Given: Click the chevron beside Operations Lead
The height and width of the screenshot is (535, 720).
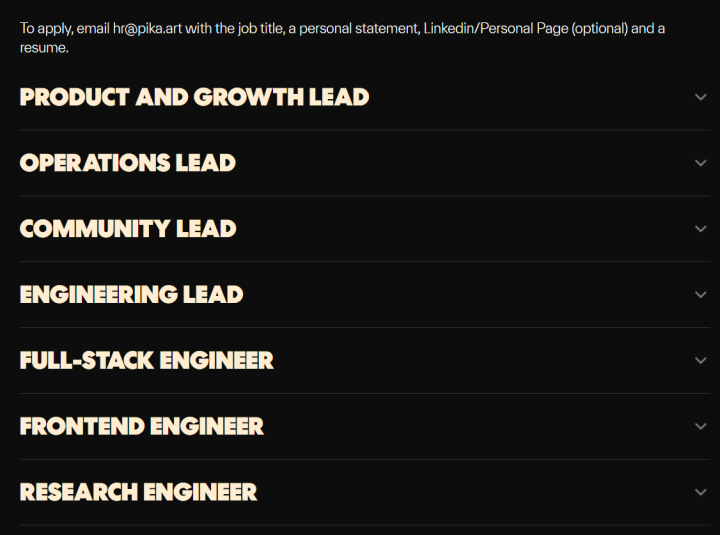Looking at the screenshot, I should pos(700,163).
